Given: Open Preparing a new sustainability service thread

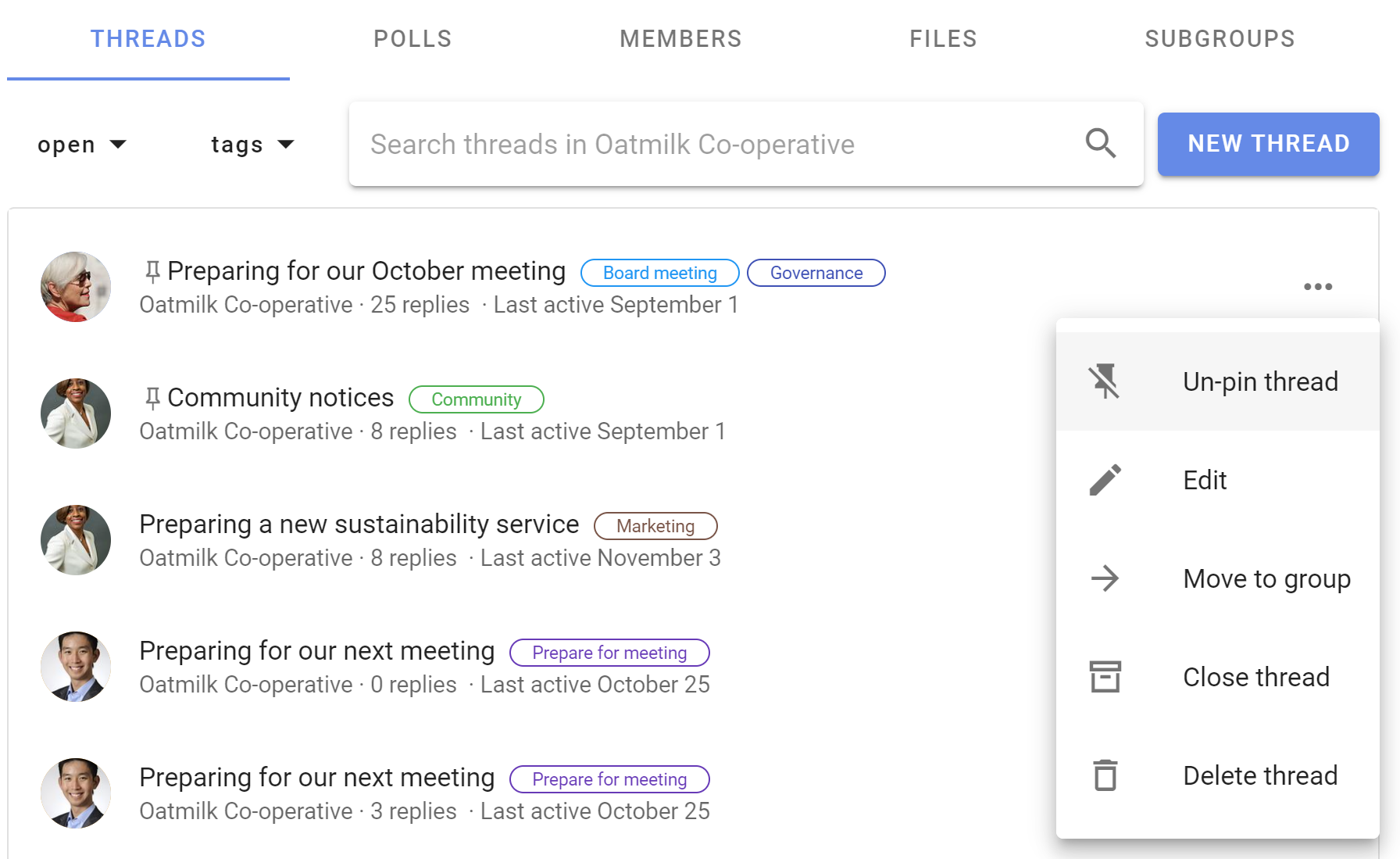Looking at the screenshot, I should (x=359, y=524).
